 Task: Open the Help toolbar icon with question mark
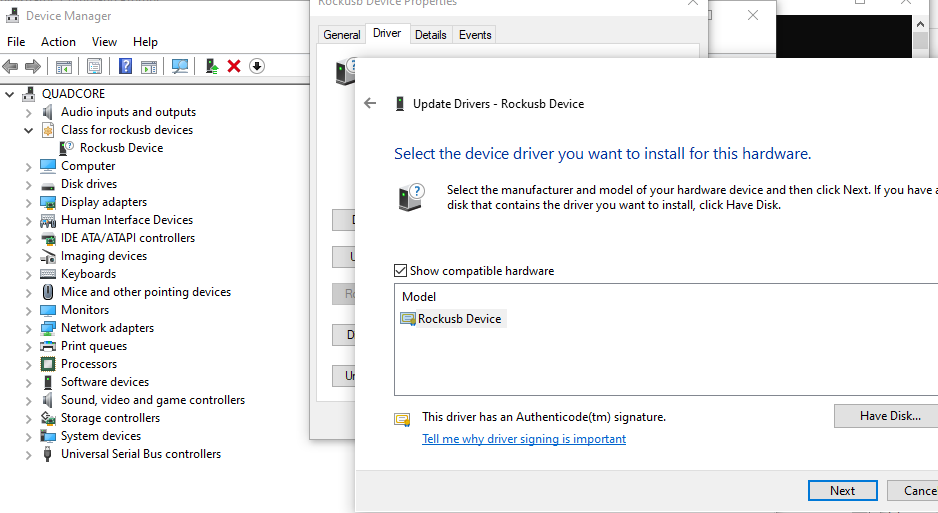point(125,66)
